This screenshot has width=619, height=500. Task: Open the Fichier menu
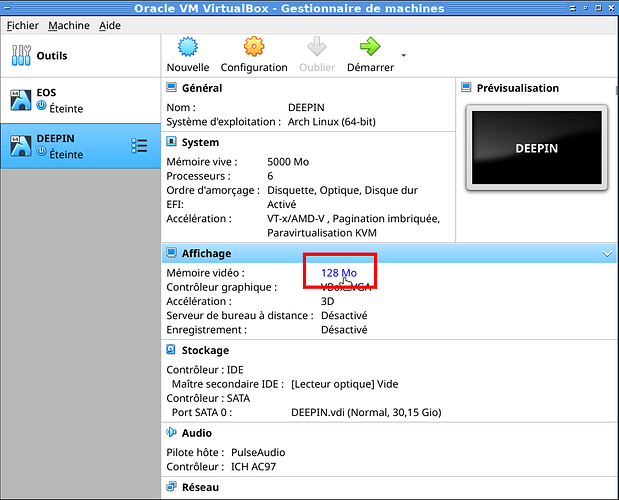point(23,26)
